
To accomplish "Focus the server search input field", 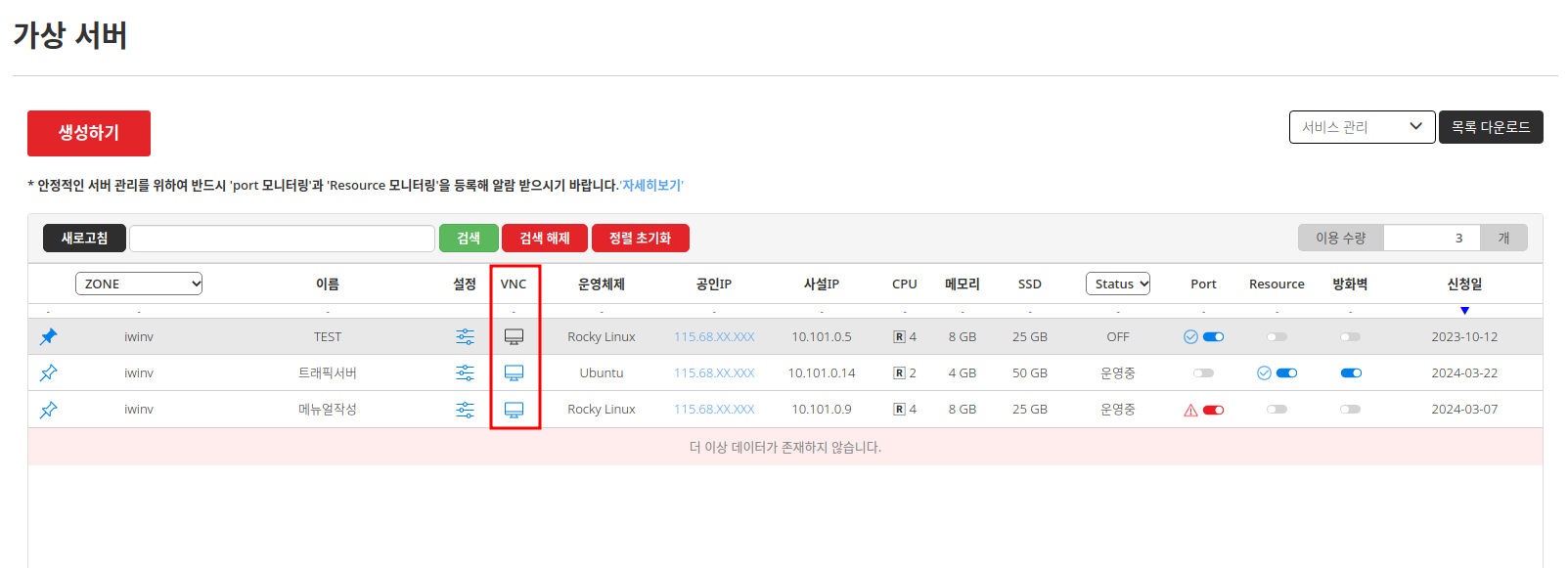I will click(x=282, y=239).
